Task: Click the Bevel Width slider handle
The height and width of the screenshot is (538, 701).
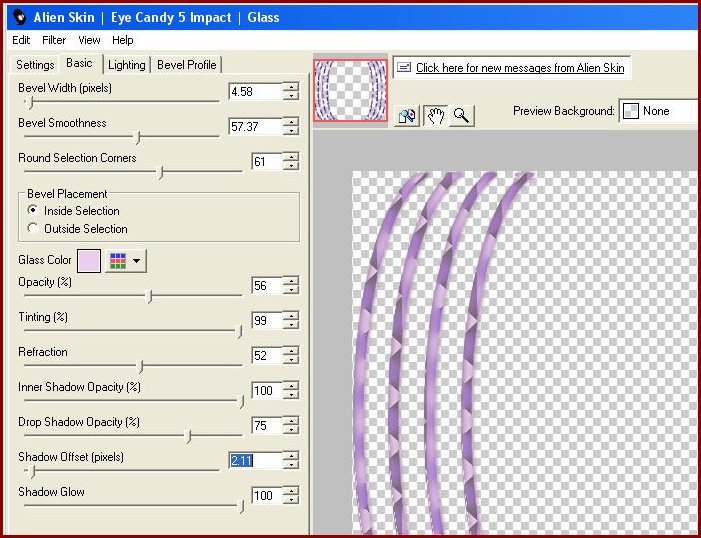Action: click(30, 102)
